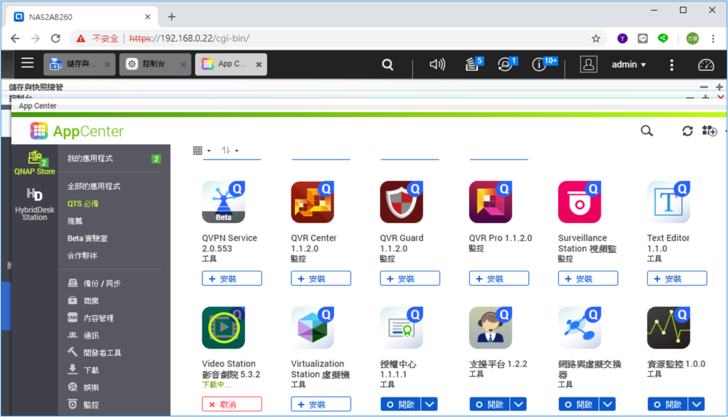Click the user profile avatar icon
Screen dimensions: 728x417
(588, 64)
